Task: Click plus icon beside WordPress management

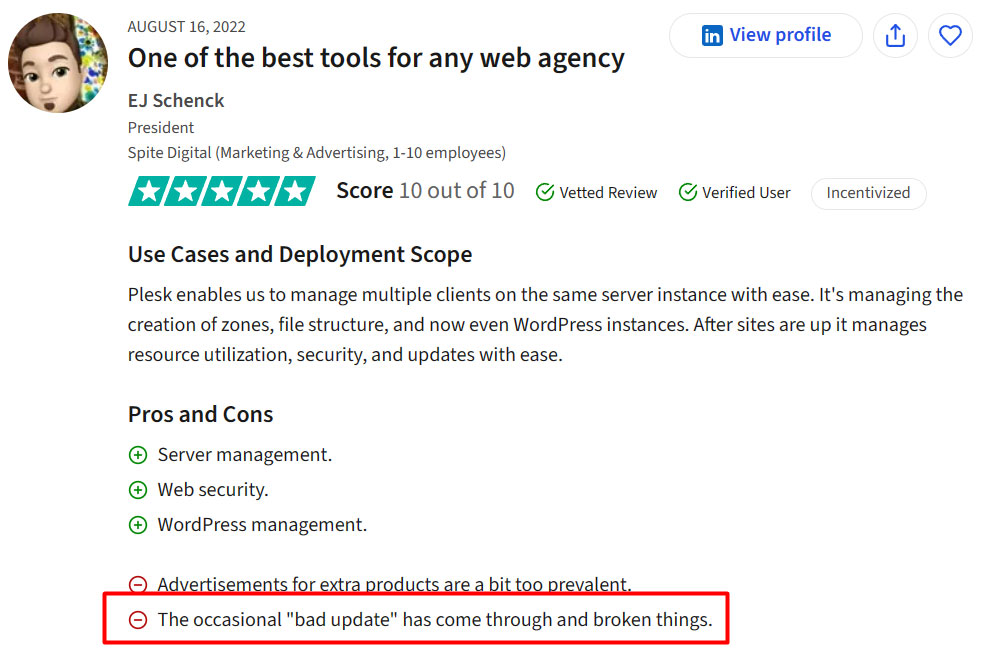Action: click(138, 525)
